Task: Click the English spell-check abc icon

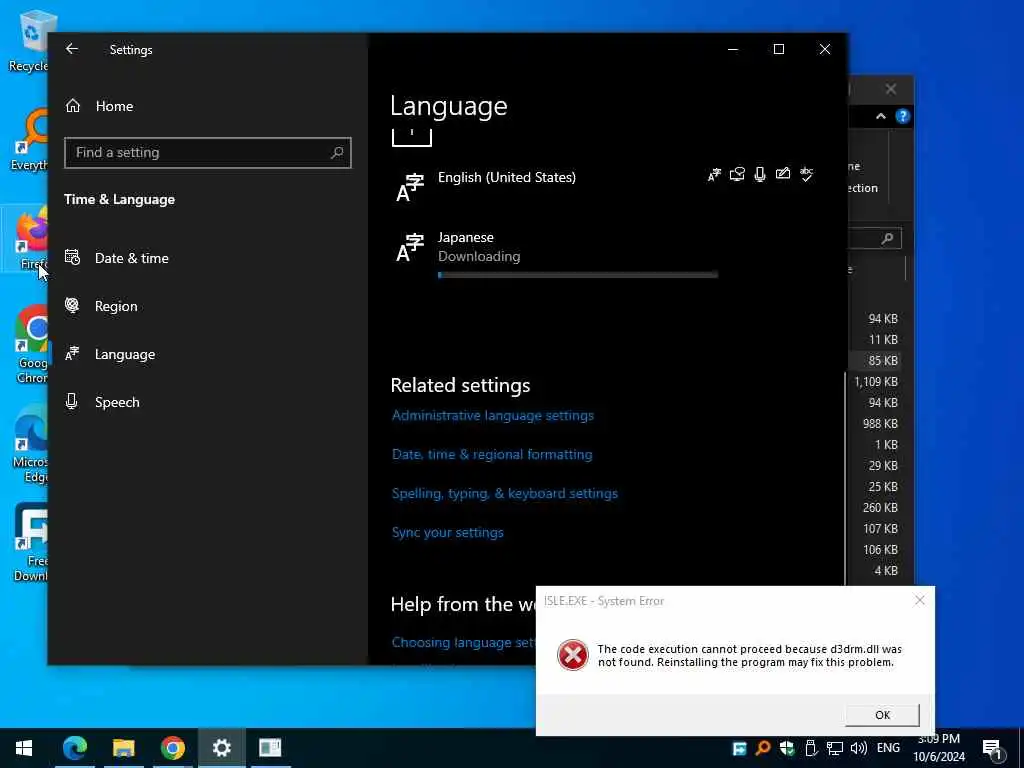Action: pos(807,174)
